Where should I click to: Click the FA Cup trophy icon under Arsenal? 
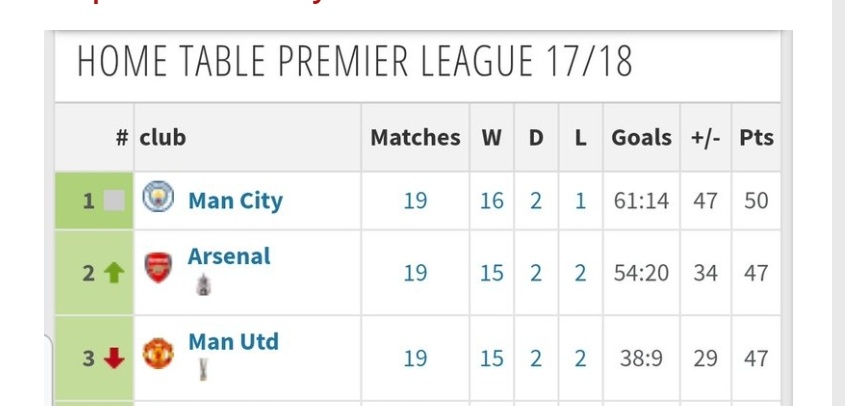[x=203, y=285]
